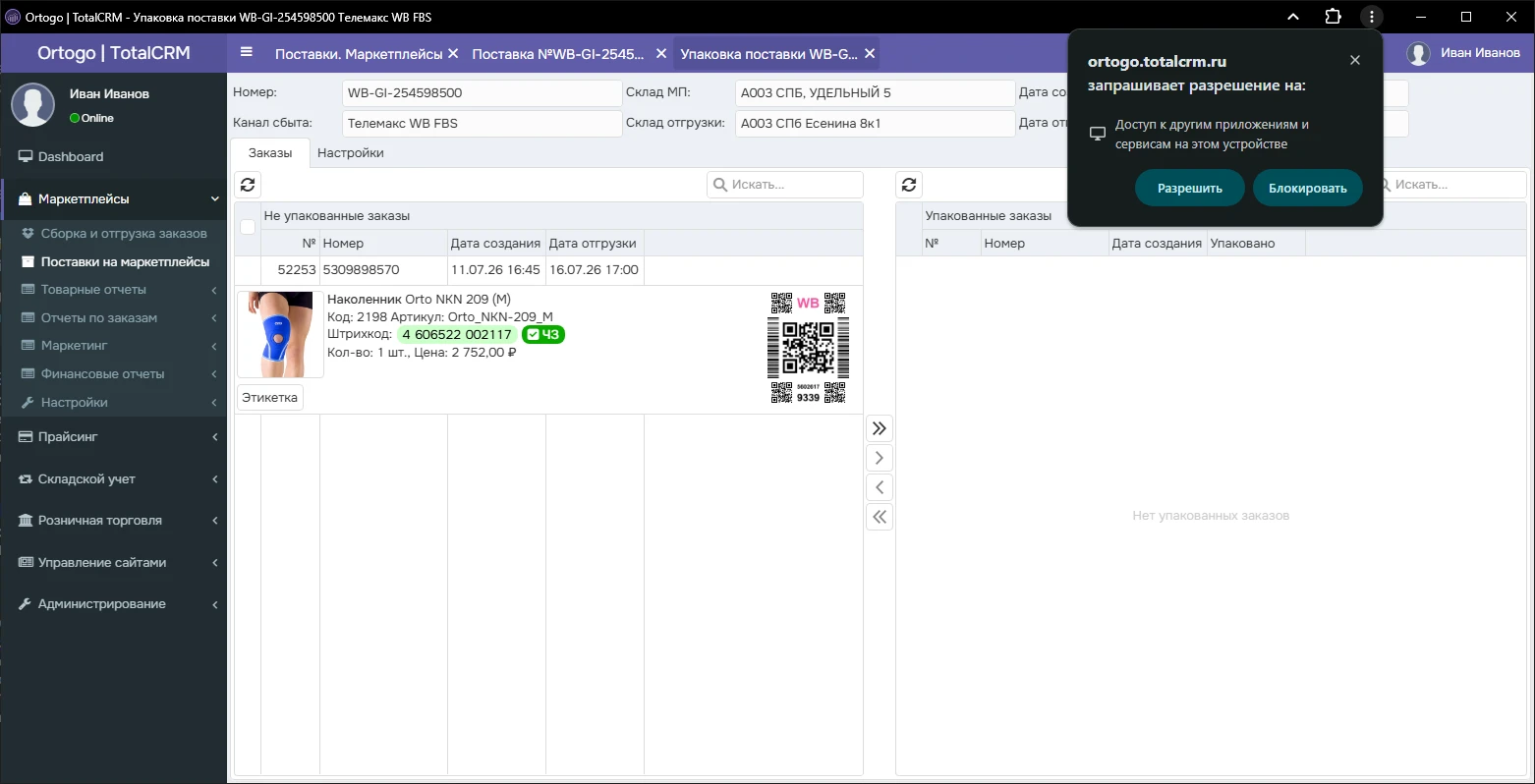The height and width of the screenshot is (784, 1535).
Task: Switch to the Настройки tab
Action: [351, 153]
